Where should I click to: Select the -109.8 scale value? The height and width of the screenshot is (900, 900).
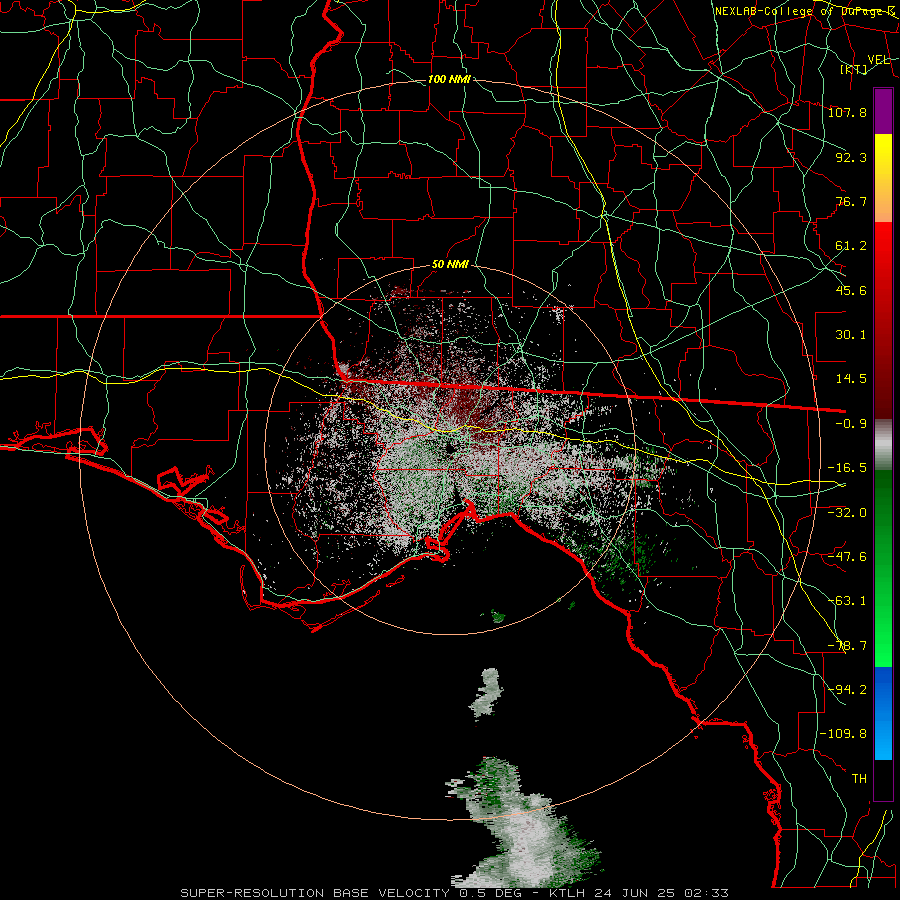coord(843,734)
